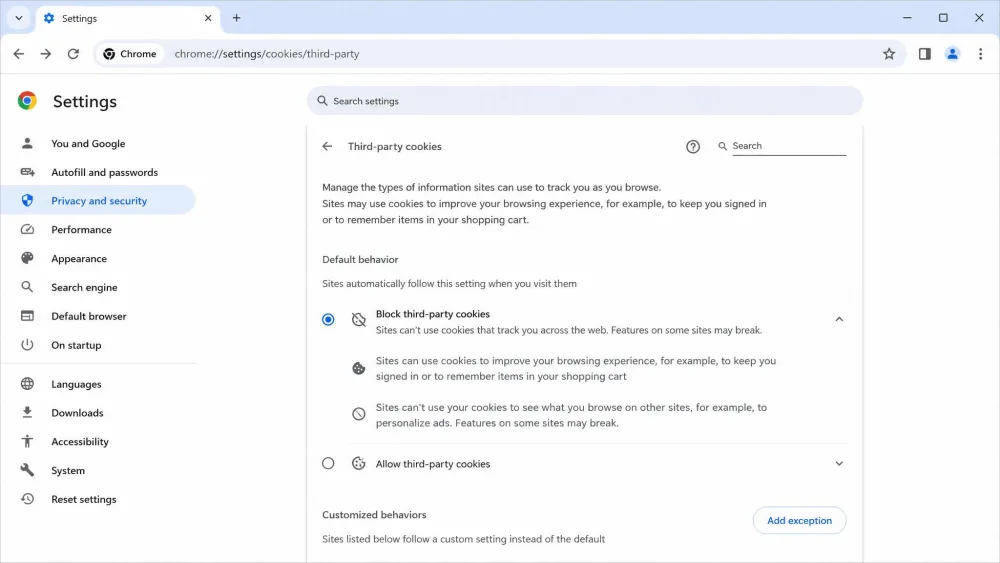Maximize the Chrome window

[943, 18]
